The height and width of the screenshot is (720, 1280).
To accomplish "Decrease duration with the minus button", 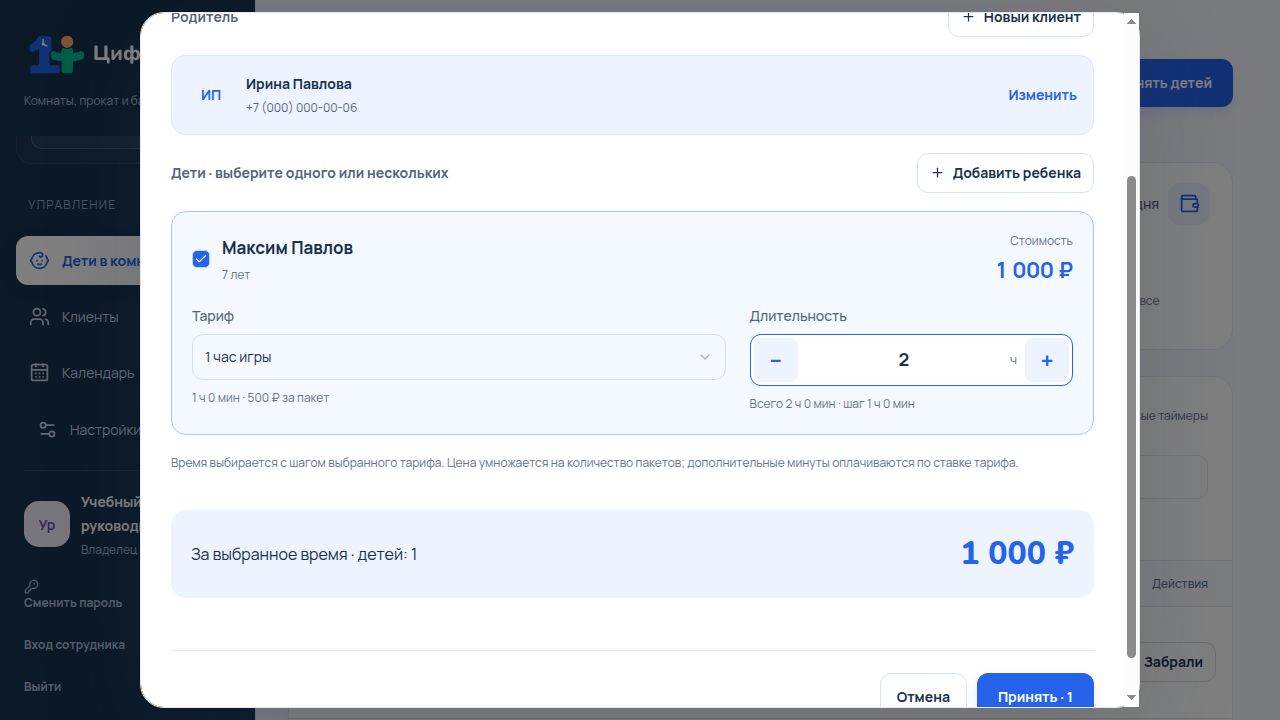I will (776, 360).
